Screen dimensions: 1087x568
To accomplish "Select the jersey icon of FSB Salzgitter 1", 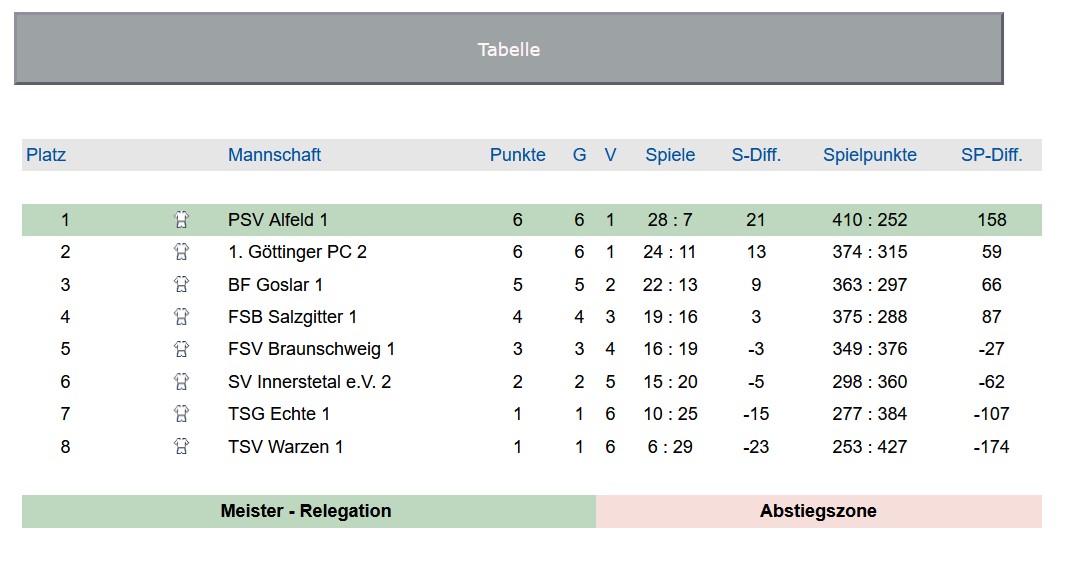I will [x=181, y=317].
